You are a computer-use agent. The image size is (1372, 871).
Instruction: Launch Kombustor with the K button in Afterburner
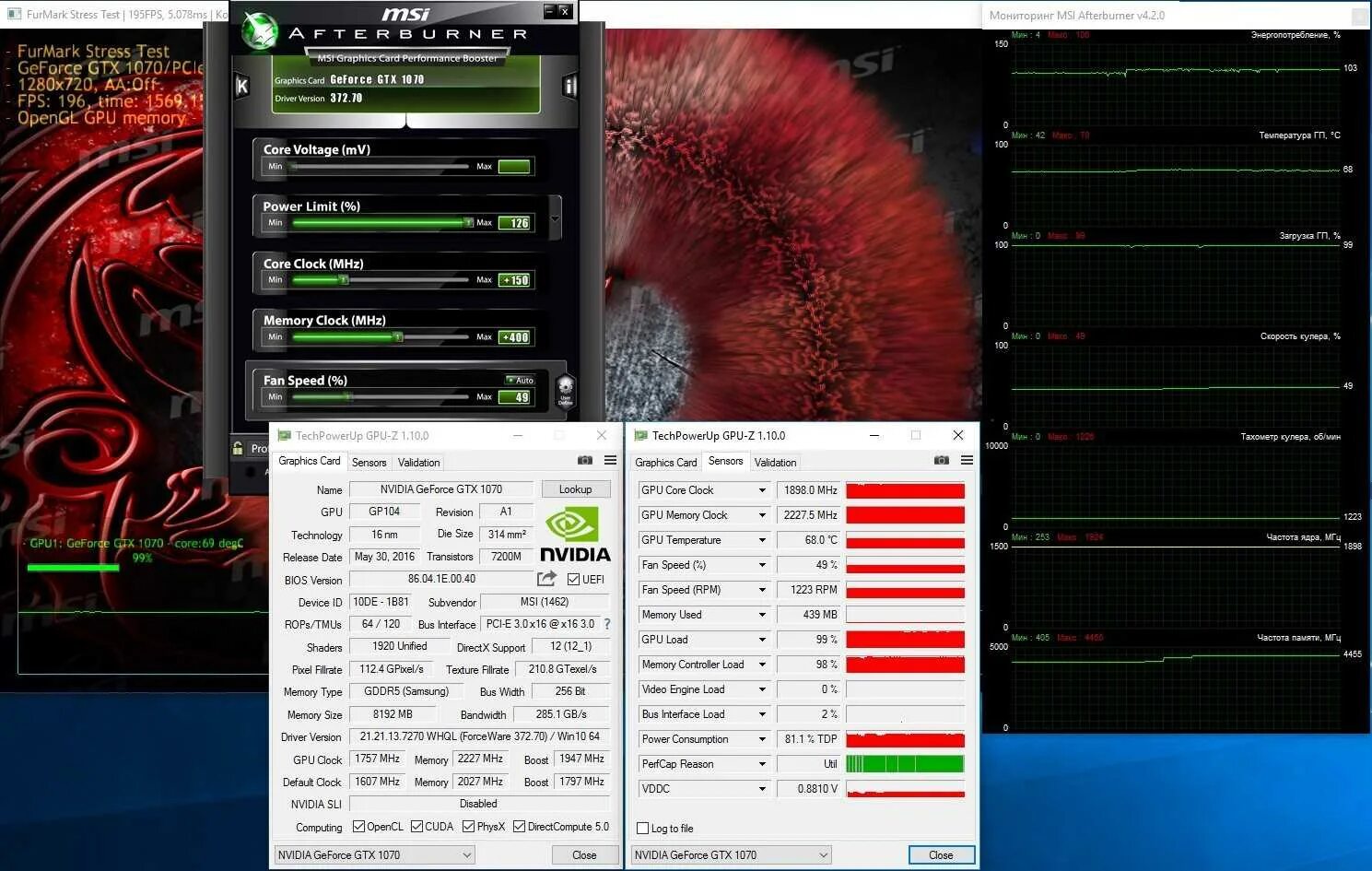point(241,87)
